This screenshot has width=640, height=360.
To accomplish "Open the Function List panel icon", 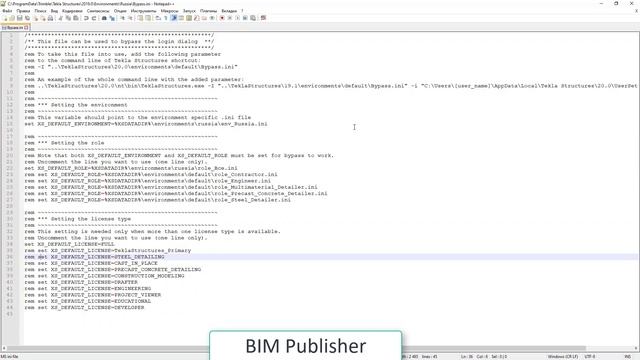I will 196,18.
